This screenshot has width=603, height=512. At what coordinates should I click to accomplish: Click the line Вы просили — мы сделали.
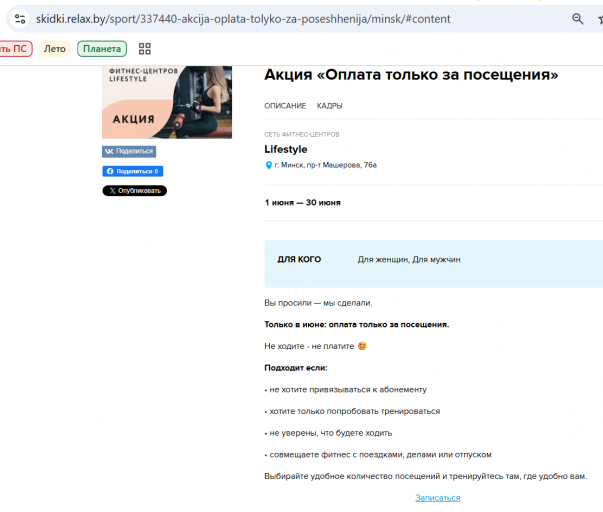point(318,303)
